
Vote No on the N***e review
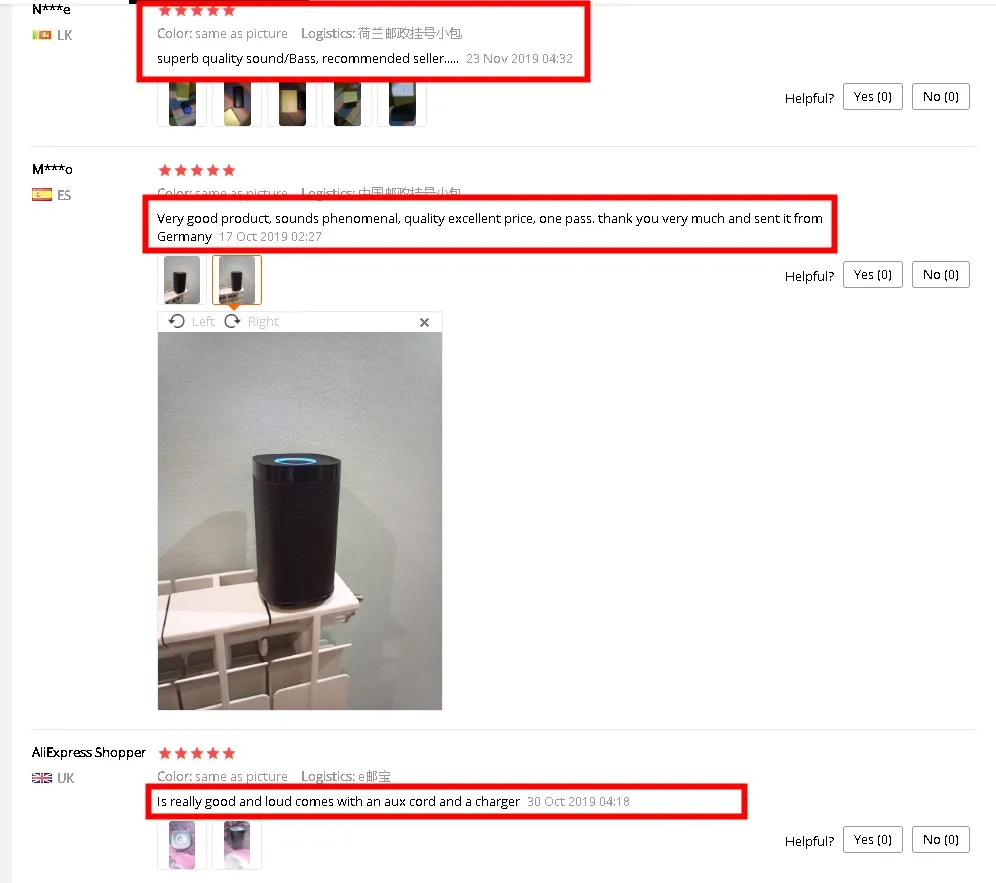(x=940, y=97)
